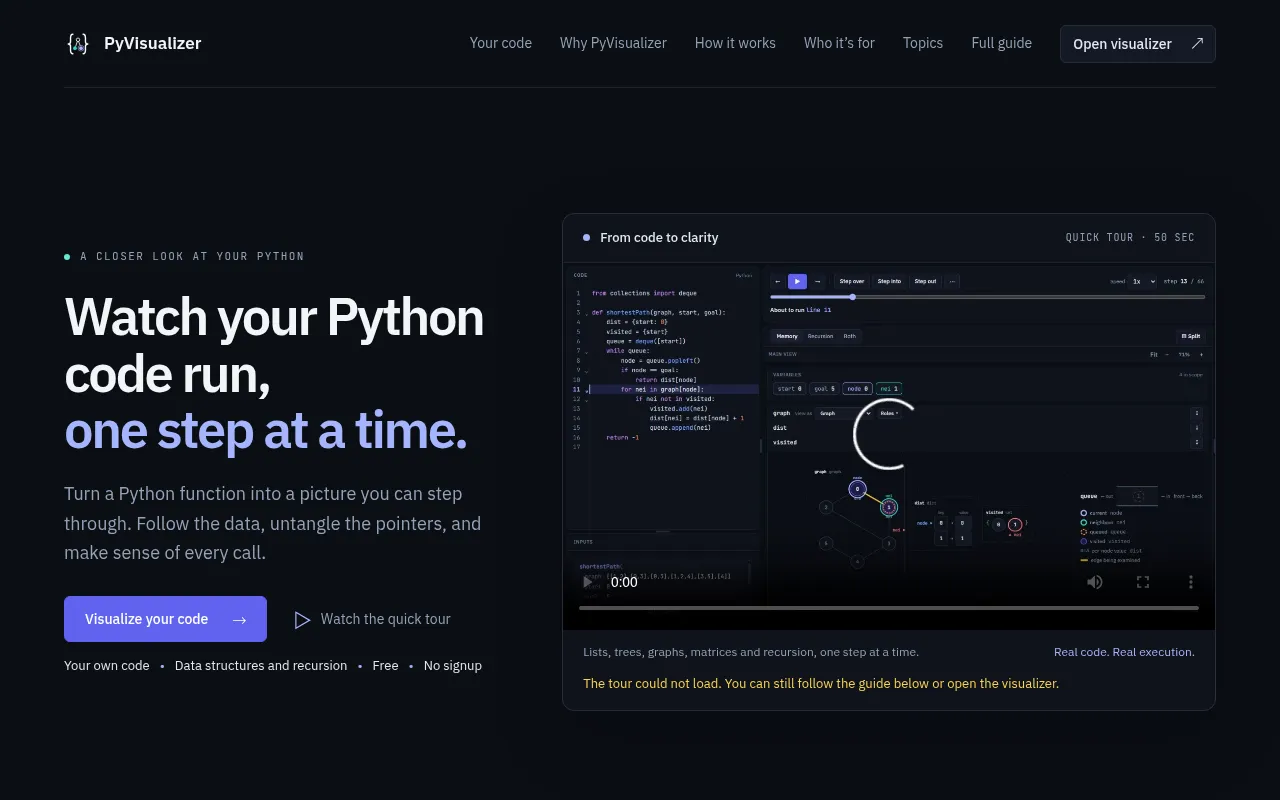Open the Topics nav link
Screen dimensions: 1280x800
click(x=923, y=44)
